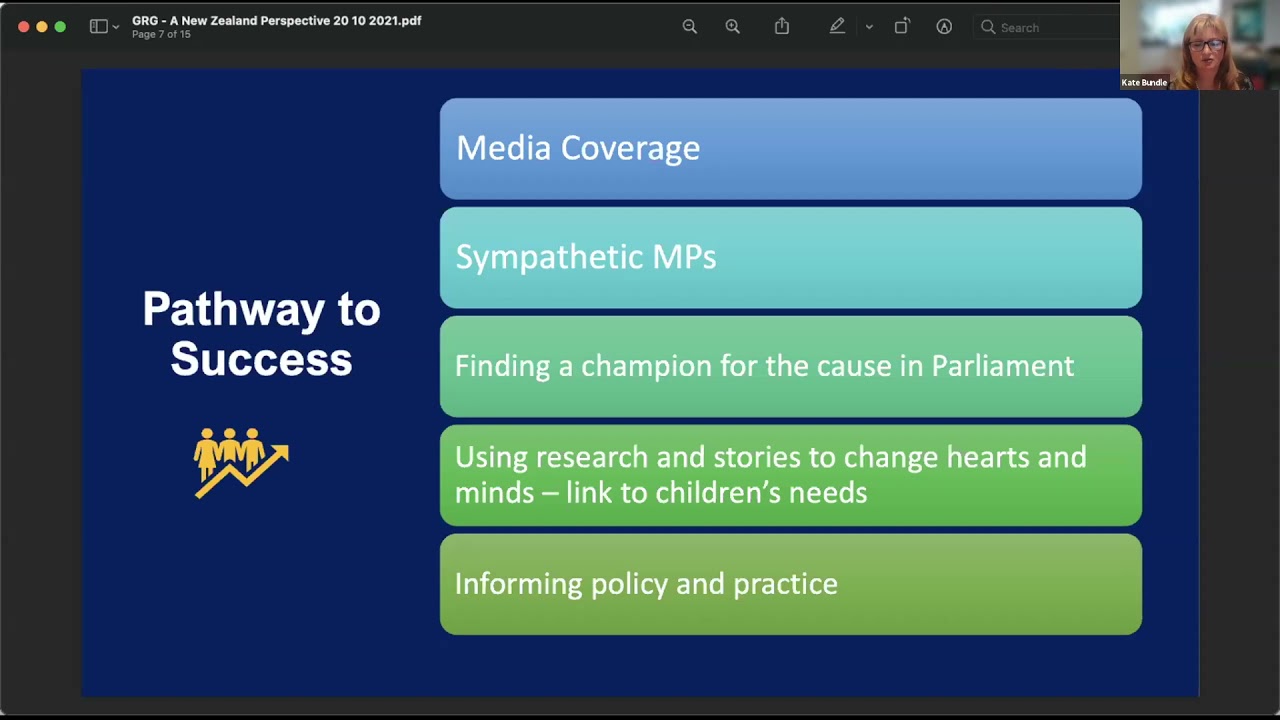Click the 'Page 7 of 15' indicator
This screenshot has width=1280, height=720.
(x=161, y=34)
